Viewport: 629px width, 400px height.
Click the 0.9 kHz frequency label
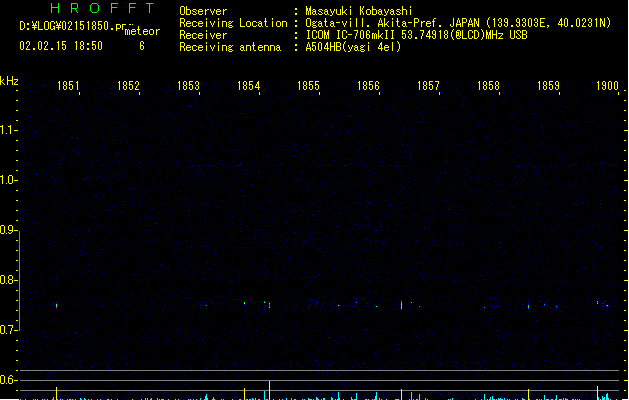click(8, 230)
